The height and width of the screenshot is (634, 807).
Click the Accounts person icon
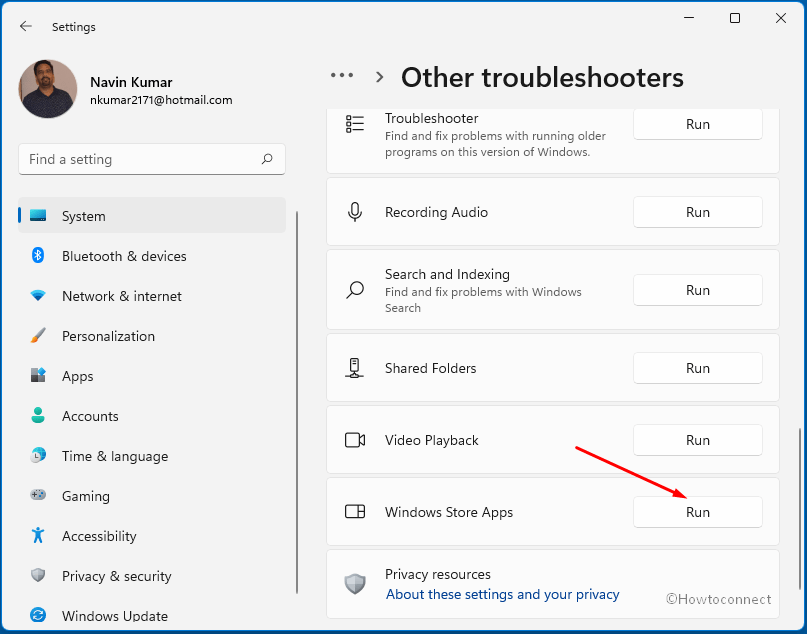pos(38,415)
